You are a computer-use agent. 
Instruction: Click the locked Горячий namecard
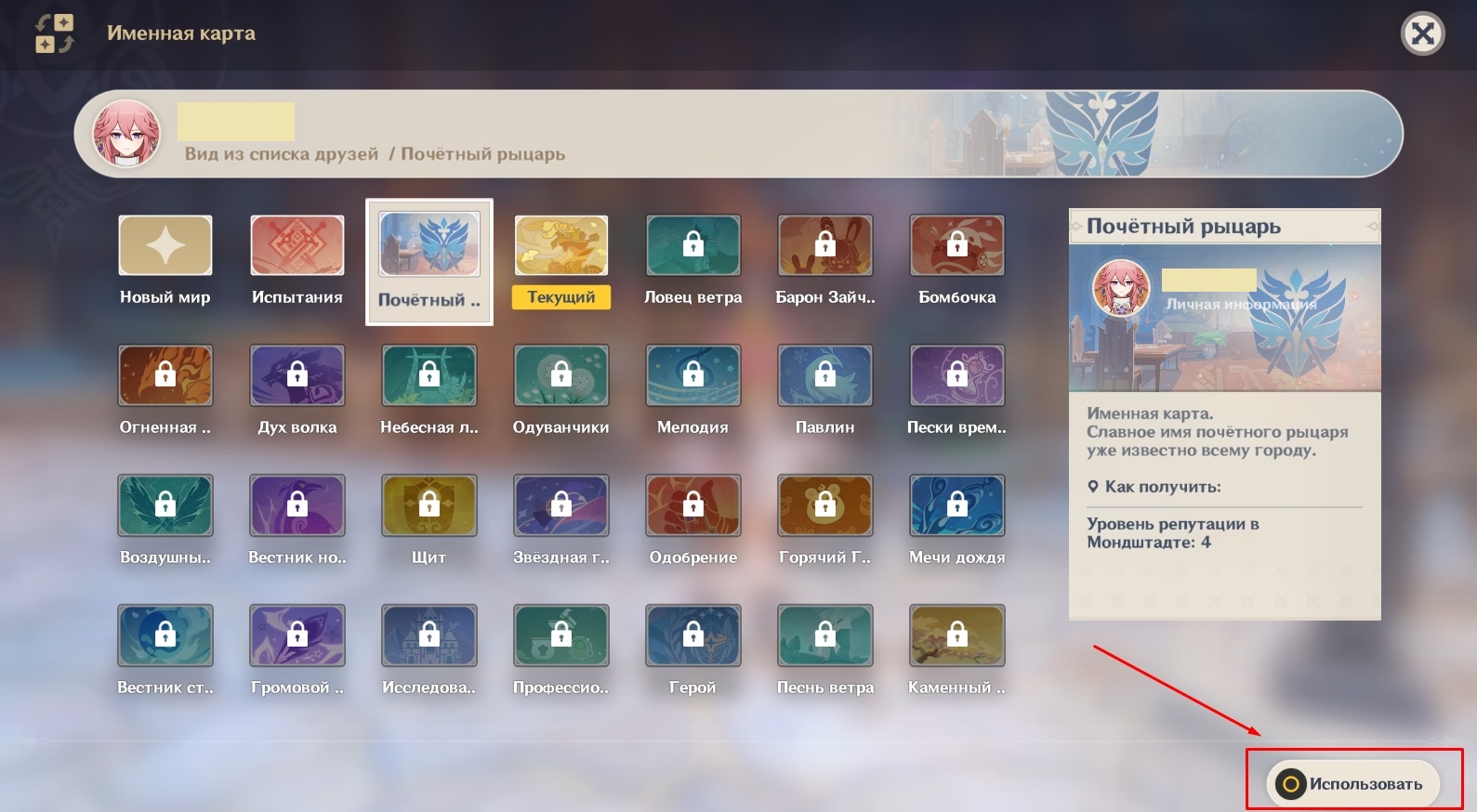click(825, 505)
